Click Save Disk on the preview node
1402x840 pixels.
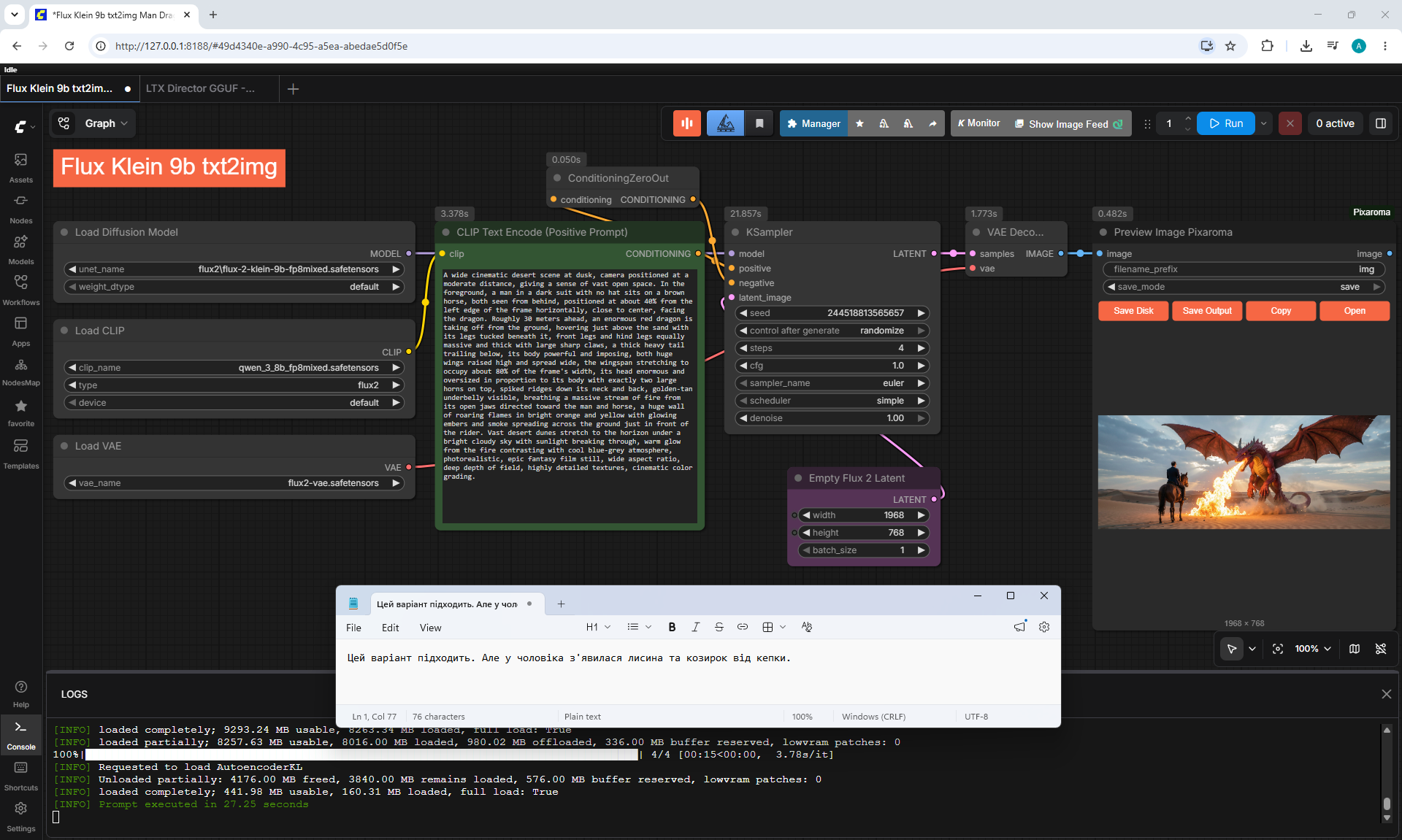point(1133,311)
